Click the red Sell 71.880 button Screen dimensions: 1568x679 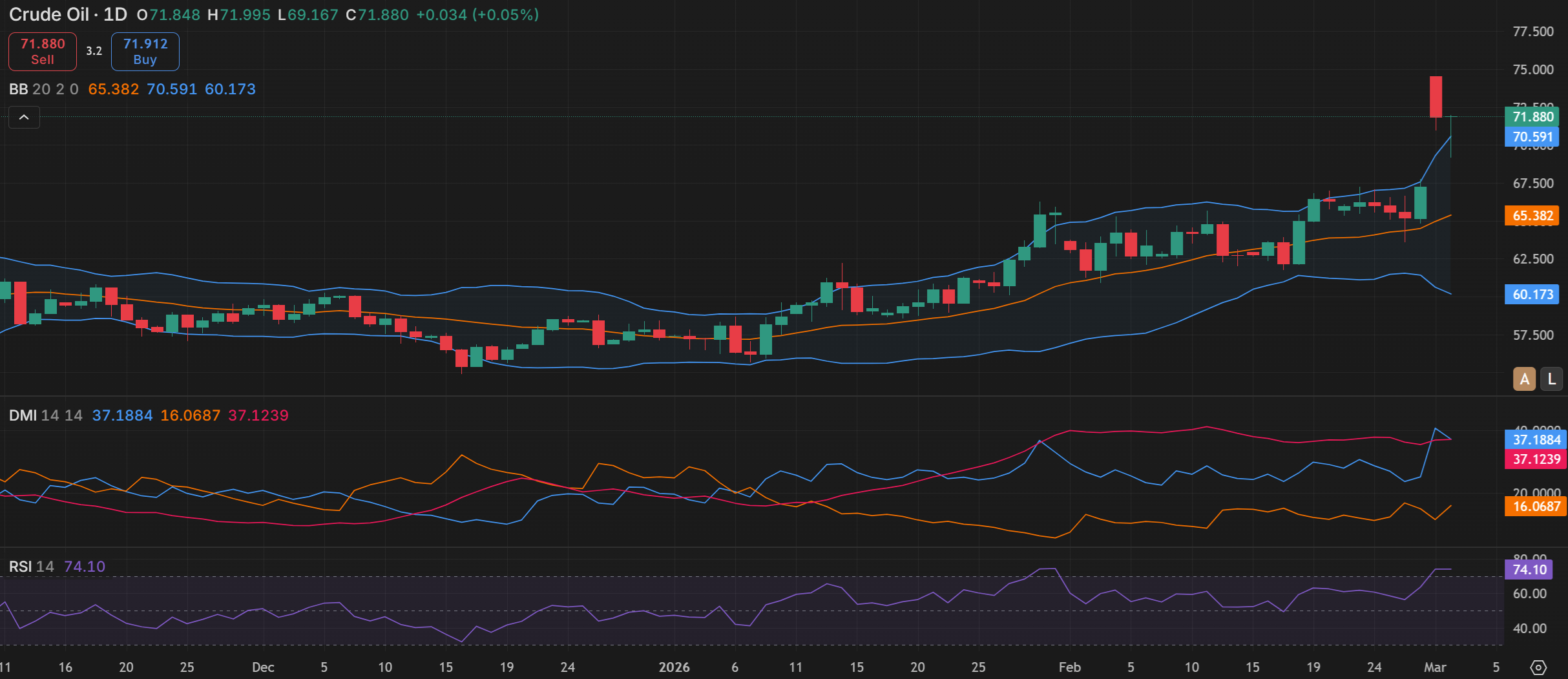pos(43,52)
